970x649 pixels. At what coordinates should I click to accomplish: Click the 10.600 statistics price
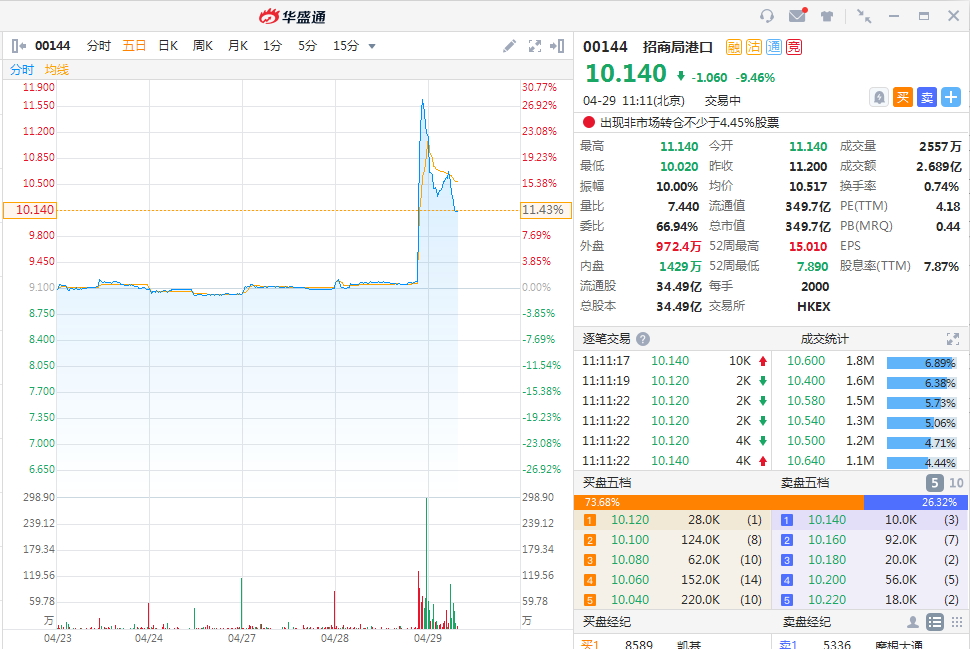pyautogui.click(x=805, y=361)
